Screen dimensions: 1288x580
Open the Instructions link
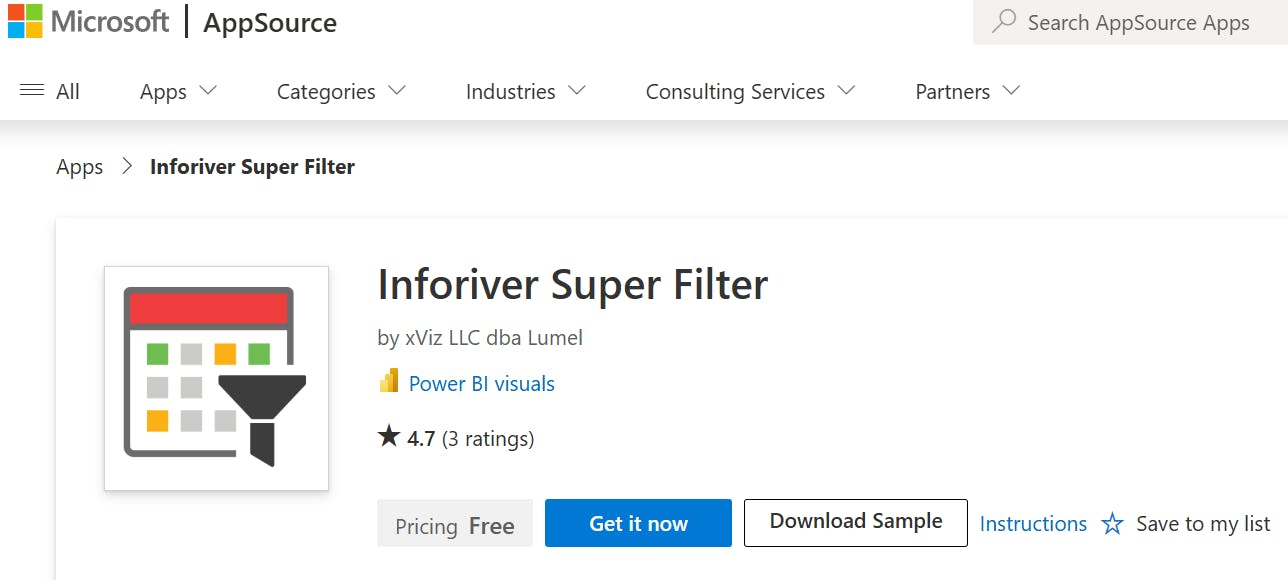pos(1033,524)
